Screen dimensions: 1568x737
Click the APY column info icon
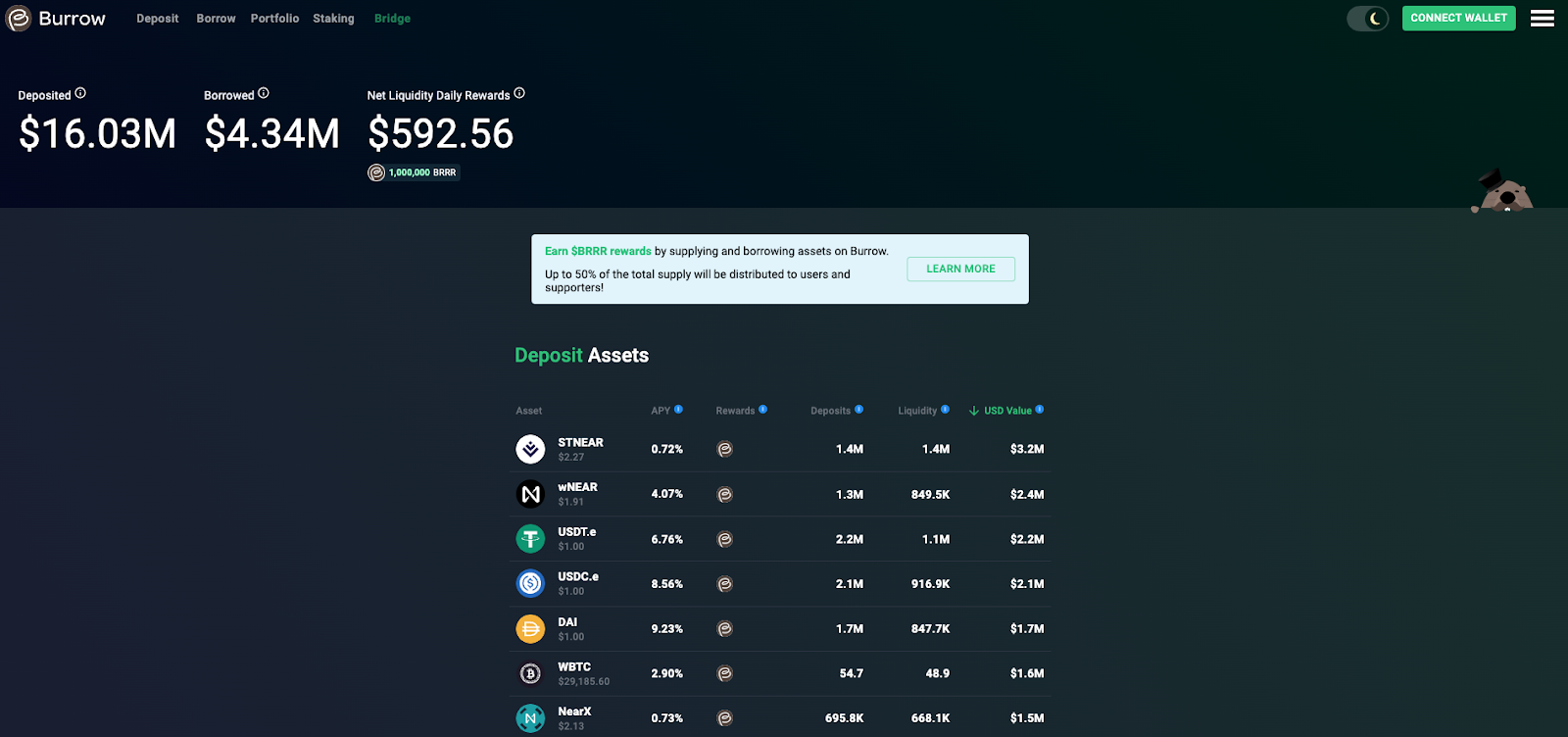click(678, 410)
